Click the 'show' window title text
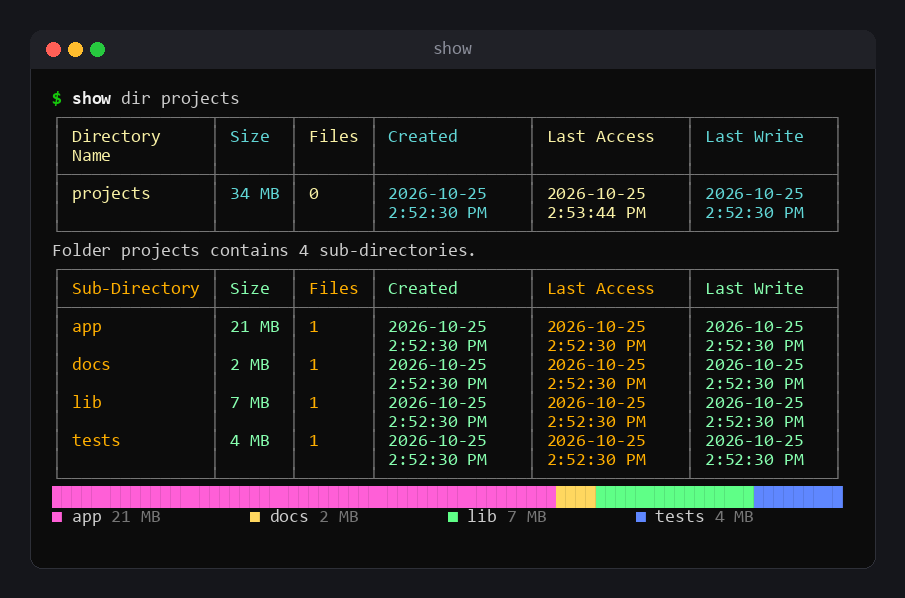The width and height of the screenshot is (905, 598). (452, 49)
